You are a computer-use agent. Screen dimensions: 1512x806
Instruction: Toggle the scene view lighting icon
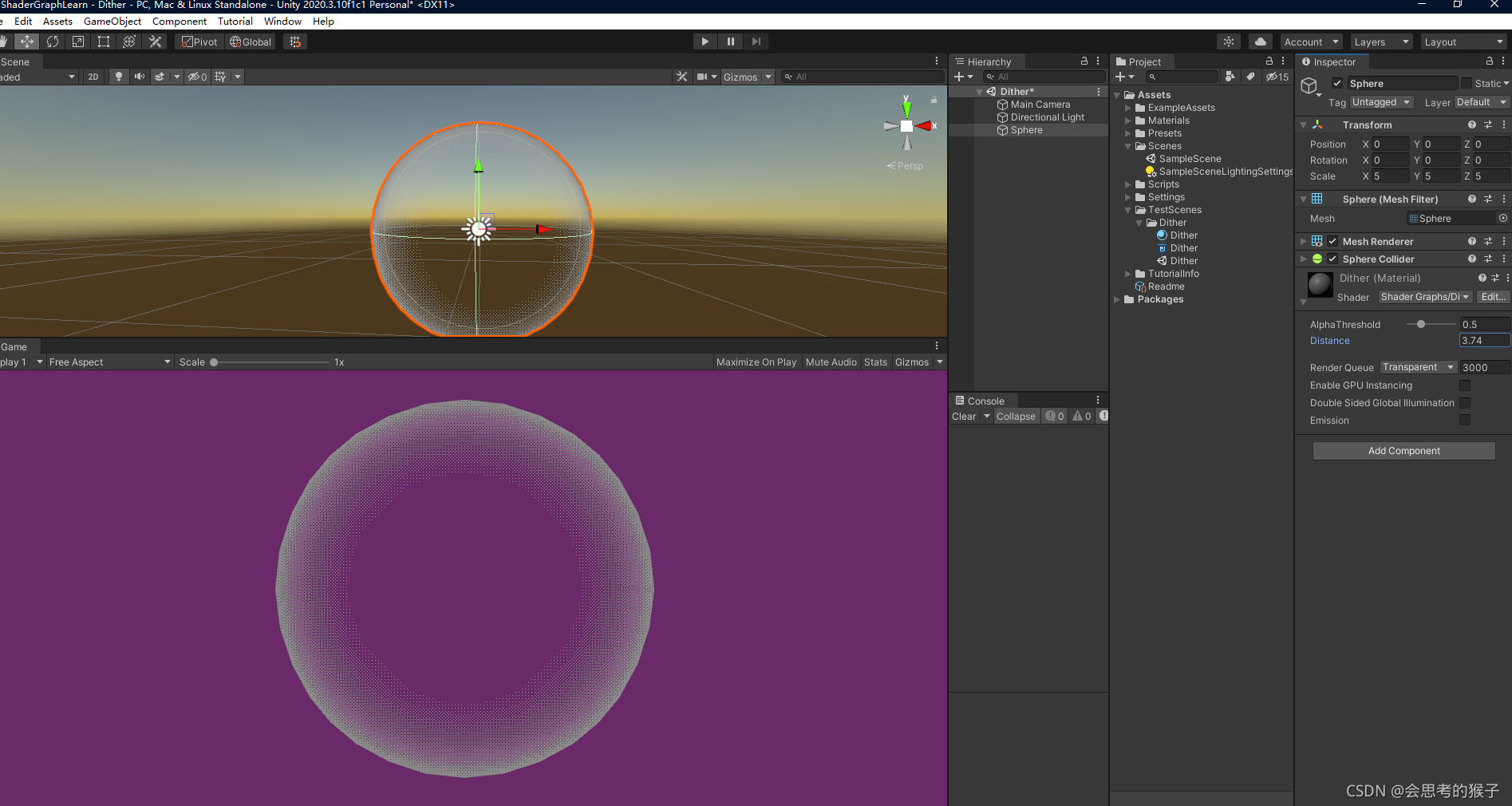[118, 77]
